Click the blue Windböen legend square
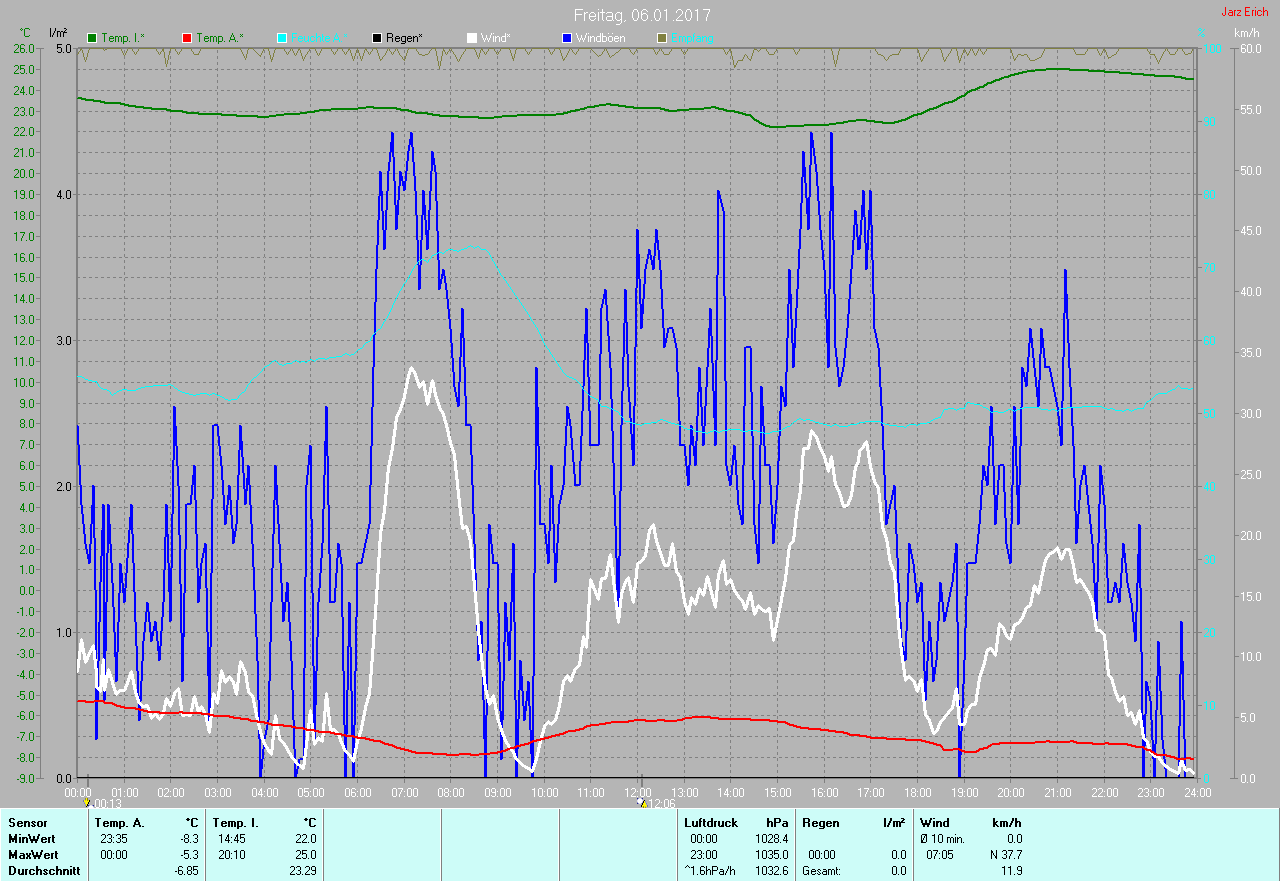The height and width of the screenshot is (881, 1280). (566, 38)
